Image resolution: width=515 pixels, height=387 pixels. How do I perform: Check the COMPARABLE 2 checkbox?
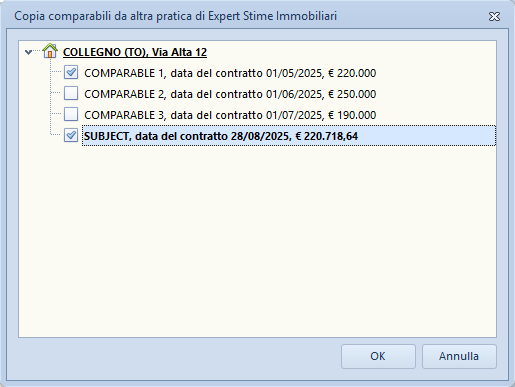(x=71, y=93)
